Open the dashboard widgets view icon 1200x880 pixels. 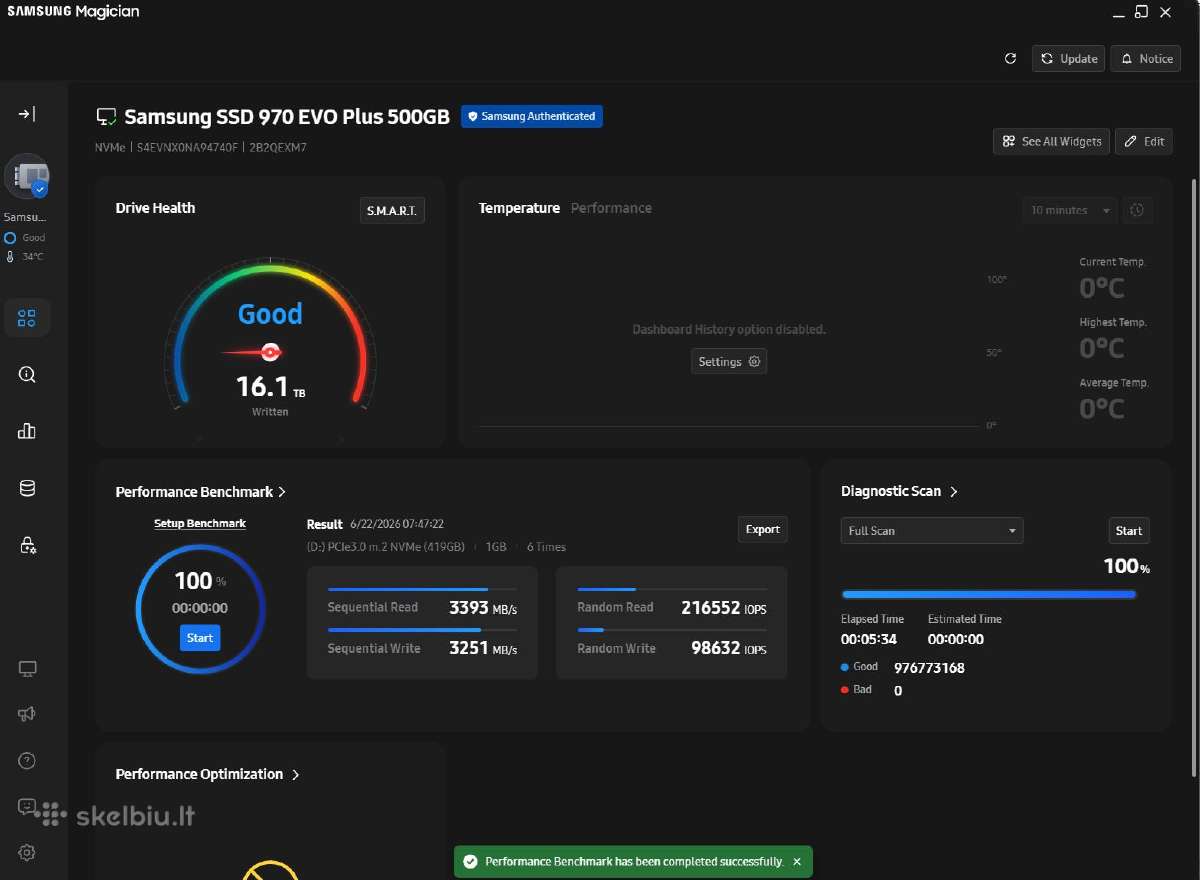27,318
